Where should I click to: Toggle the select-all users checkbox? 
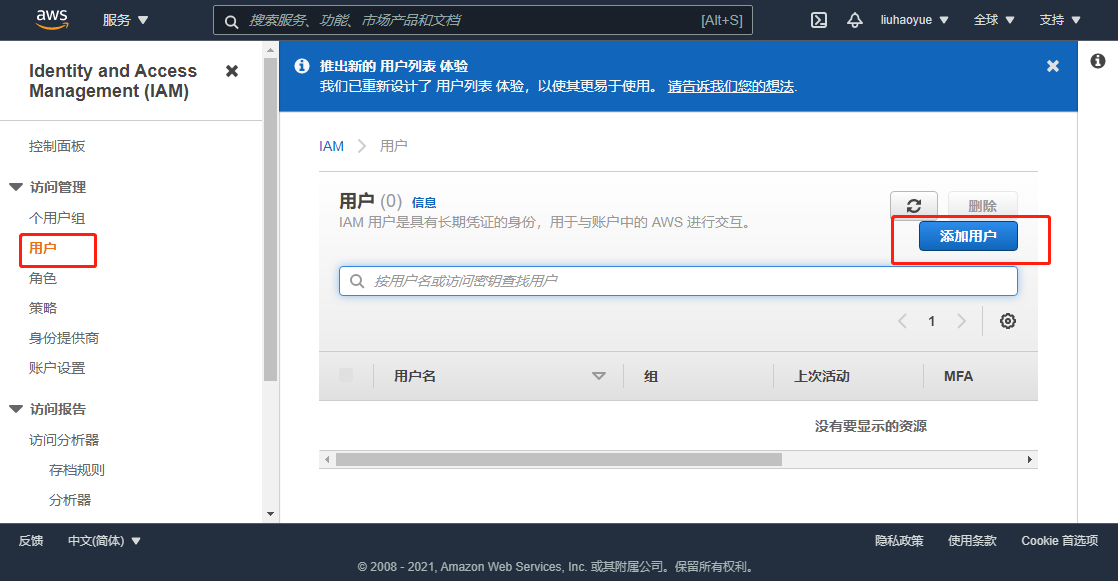click(x=346, y=375)
